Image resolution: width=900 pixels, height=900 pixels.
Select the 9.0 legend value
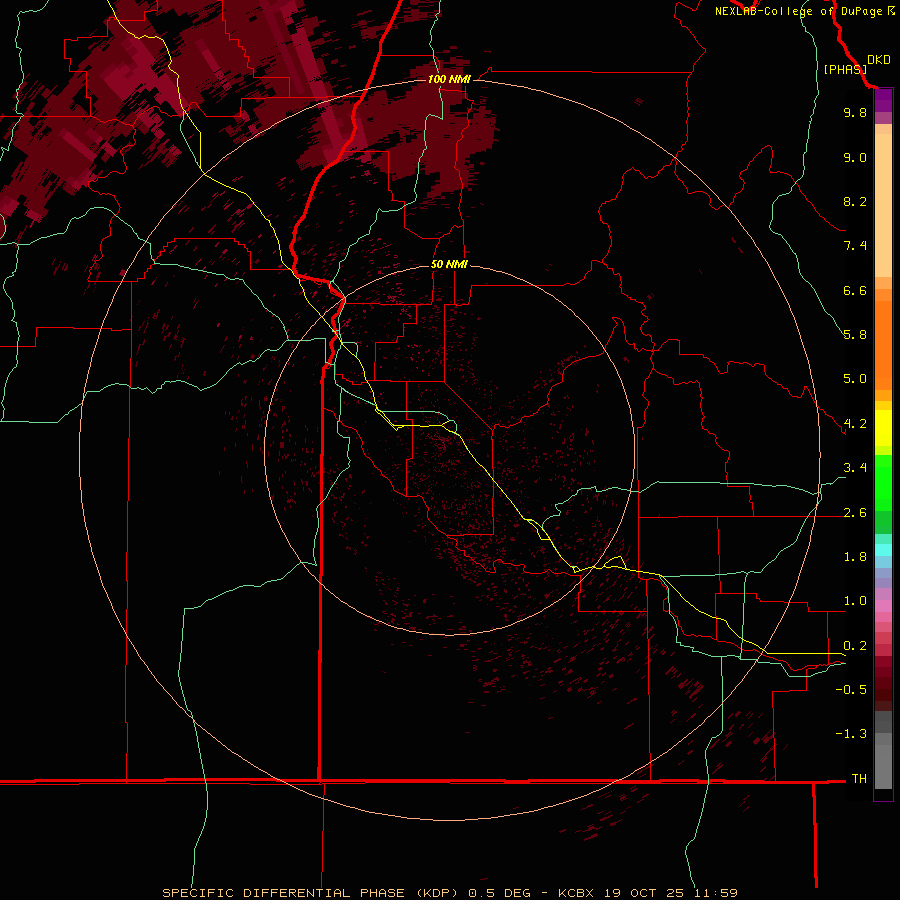[855, 157]
